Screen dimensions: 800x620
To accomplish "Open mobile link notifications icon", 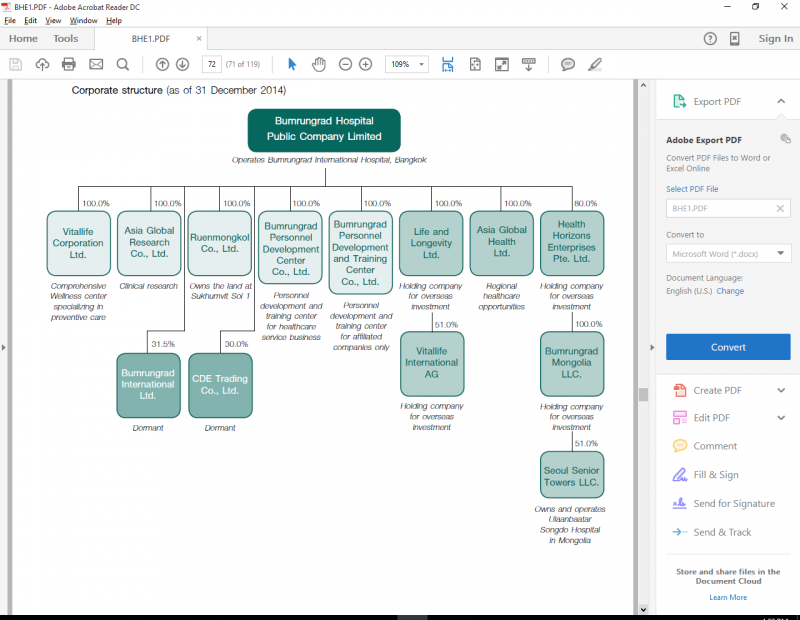I will point(735,39).
